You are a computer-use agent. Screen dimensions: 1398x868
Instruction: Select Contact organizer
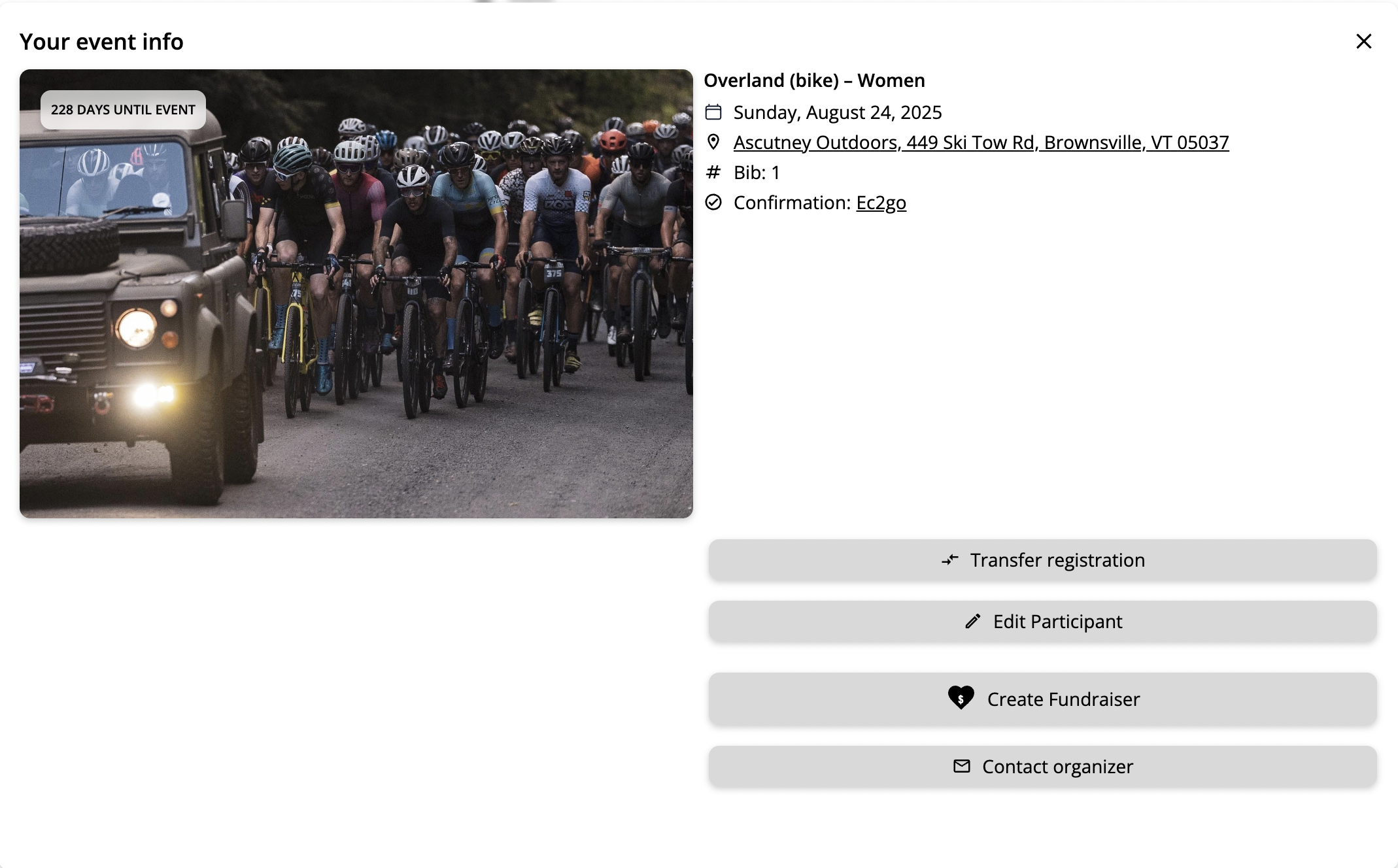(1043, 767)
